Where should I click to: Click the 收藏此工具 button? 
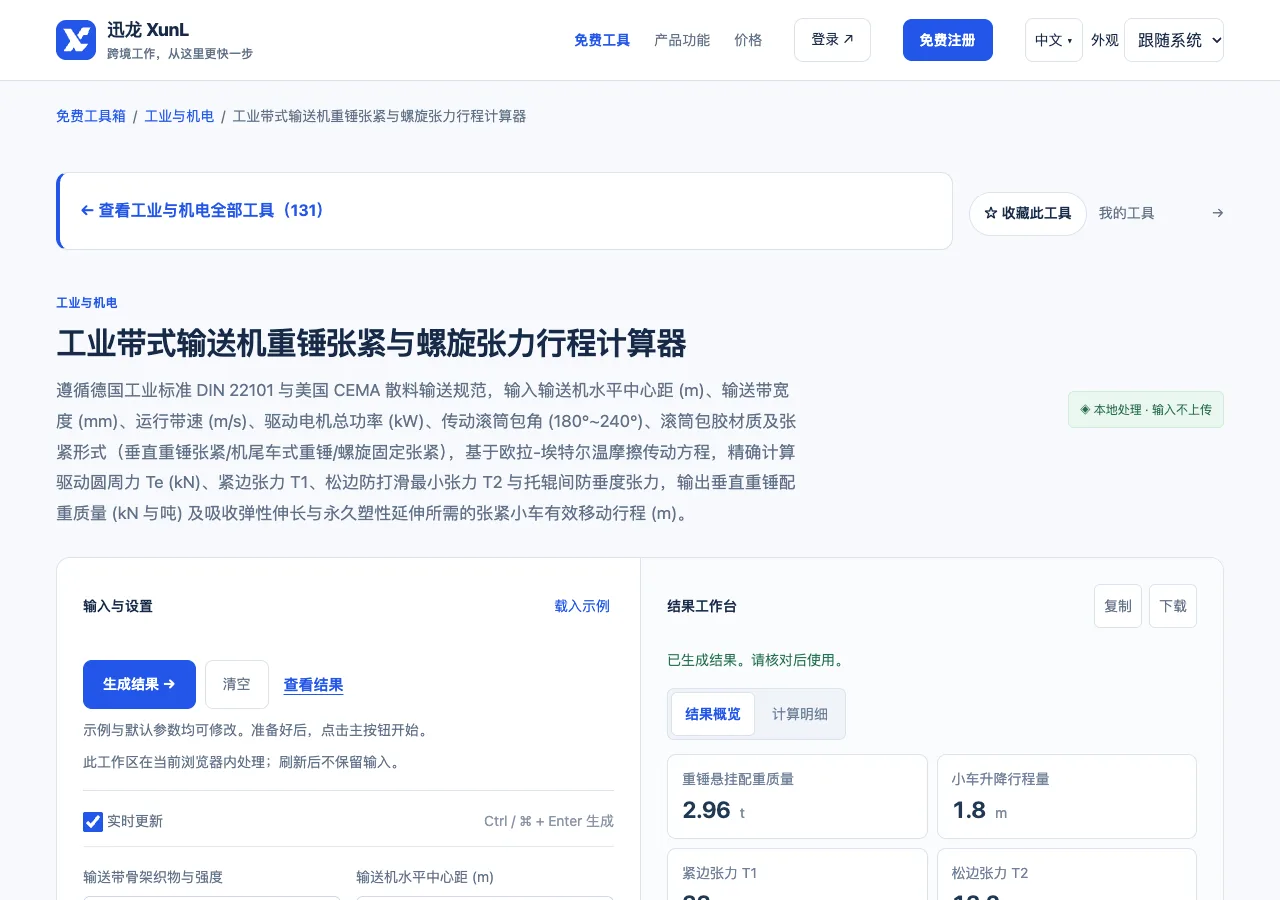[1028, 214]
